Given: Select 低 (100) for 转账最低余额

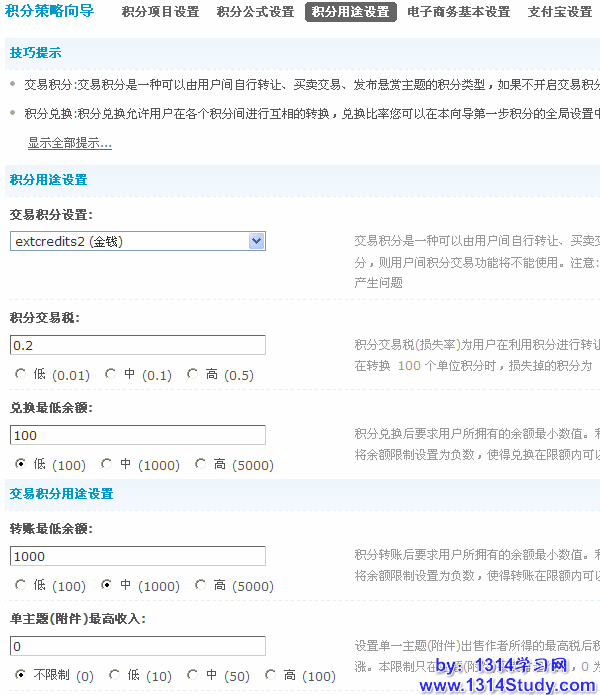Looking at the screenshot, I should 21,585.
